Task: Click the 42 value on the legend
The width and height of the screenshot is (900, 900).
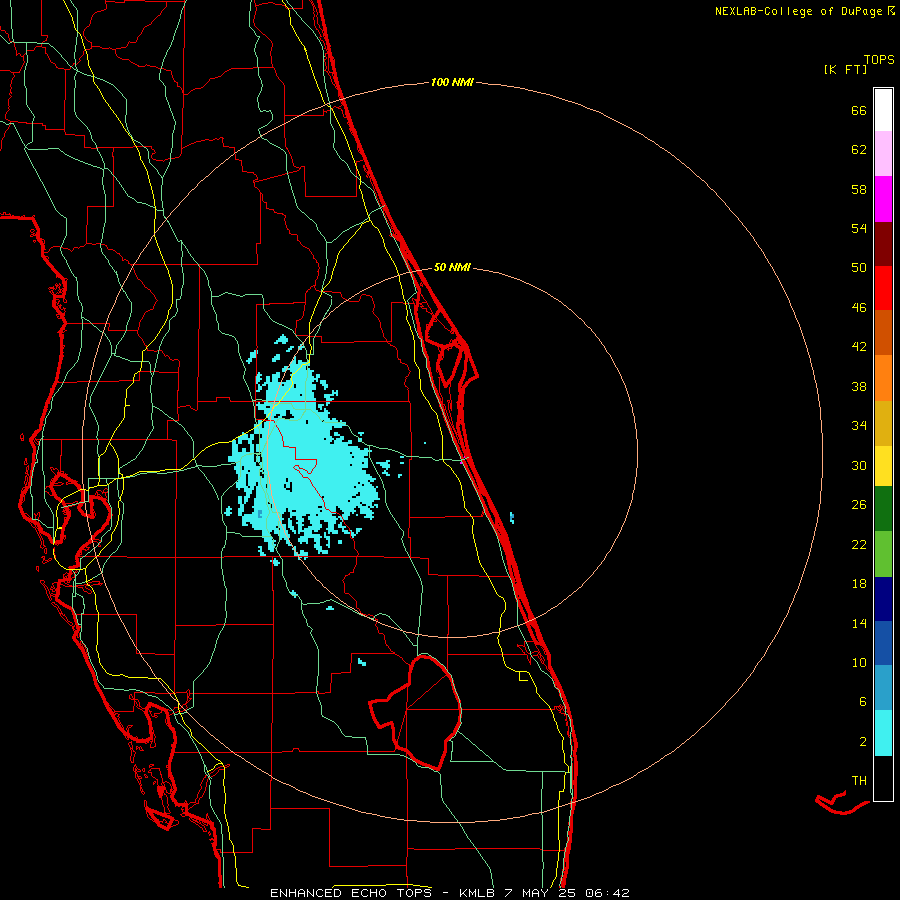Action: [x=859, y=346]
